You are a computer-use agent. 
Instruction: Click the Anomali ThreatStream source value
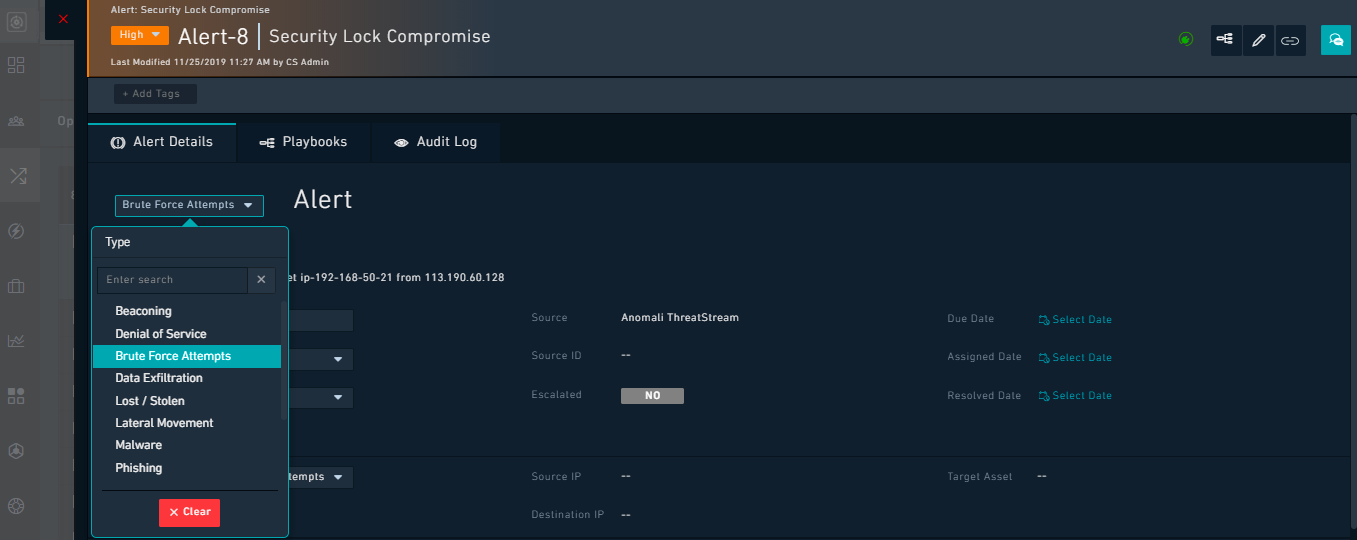(680, 318)
